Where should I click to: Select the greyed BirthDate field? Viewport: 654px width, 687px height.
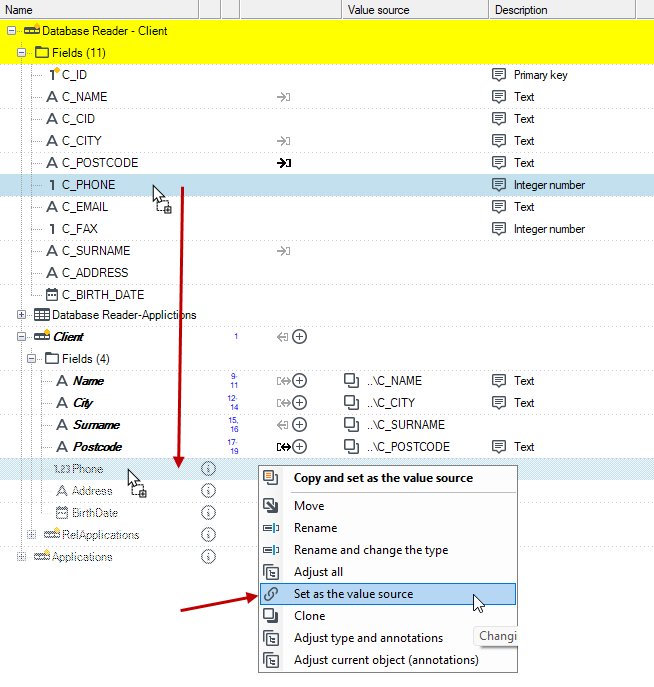coord(95,513)
